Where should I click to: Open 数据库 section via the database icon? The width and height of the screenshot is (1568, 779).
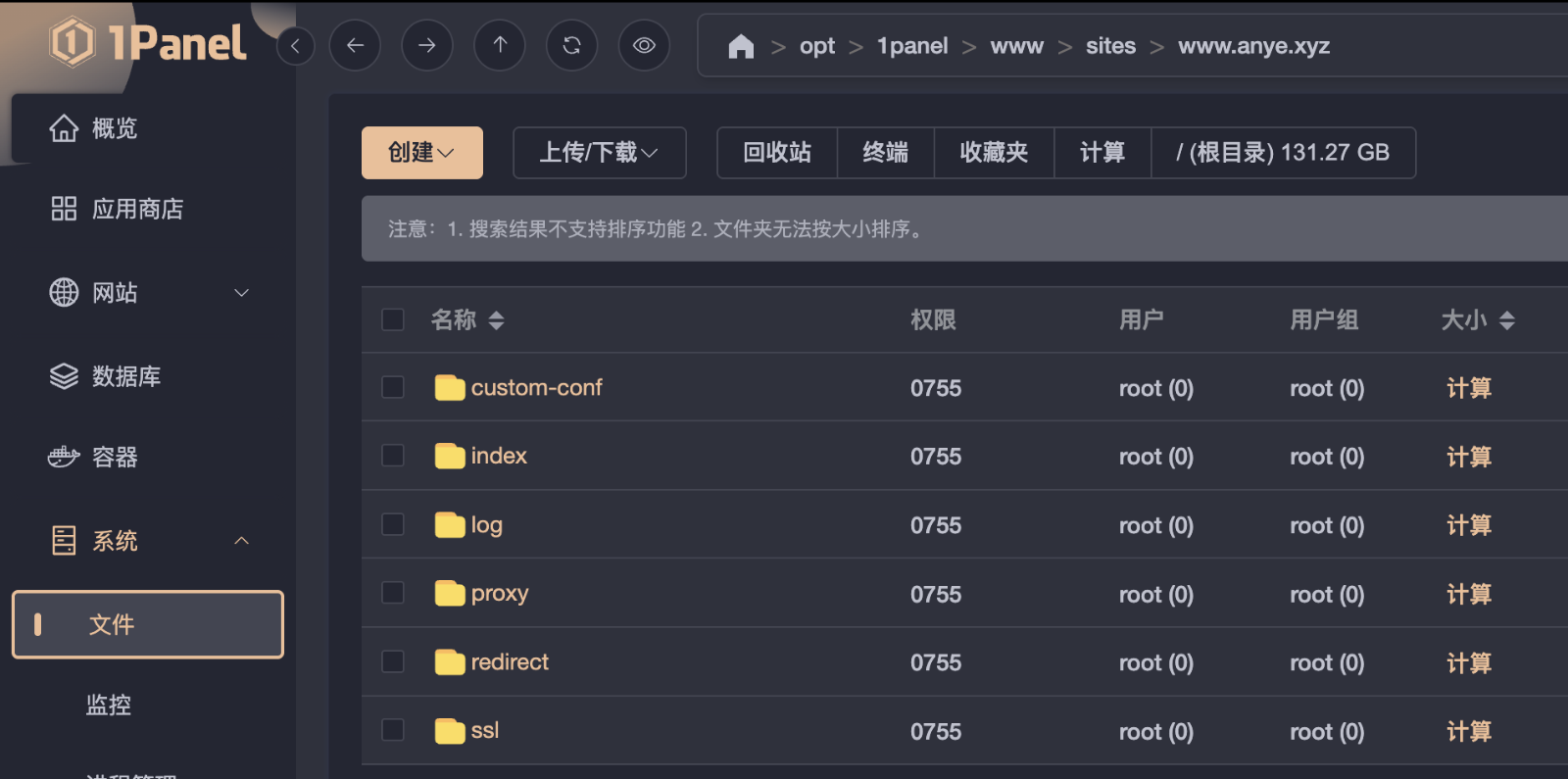63,375
